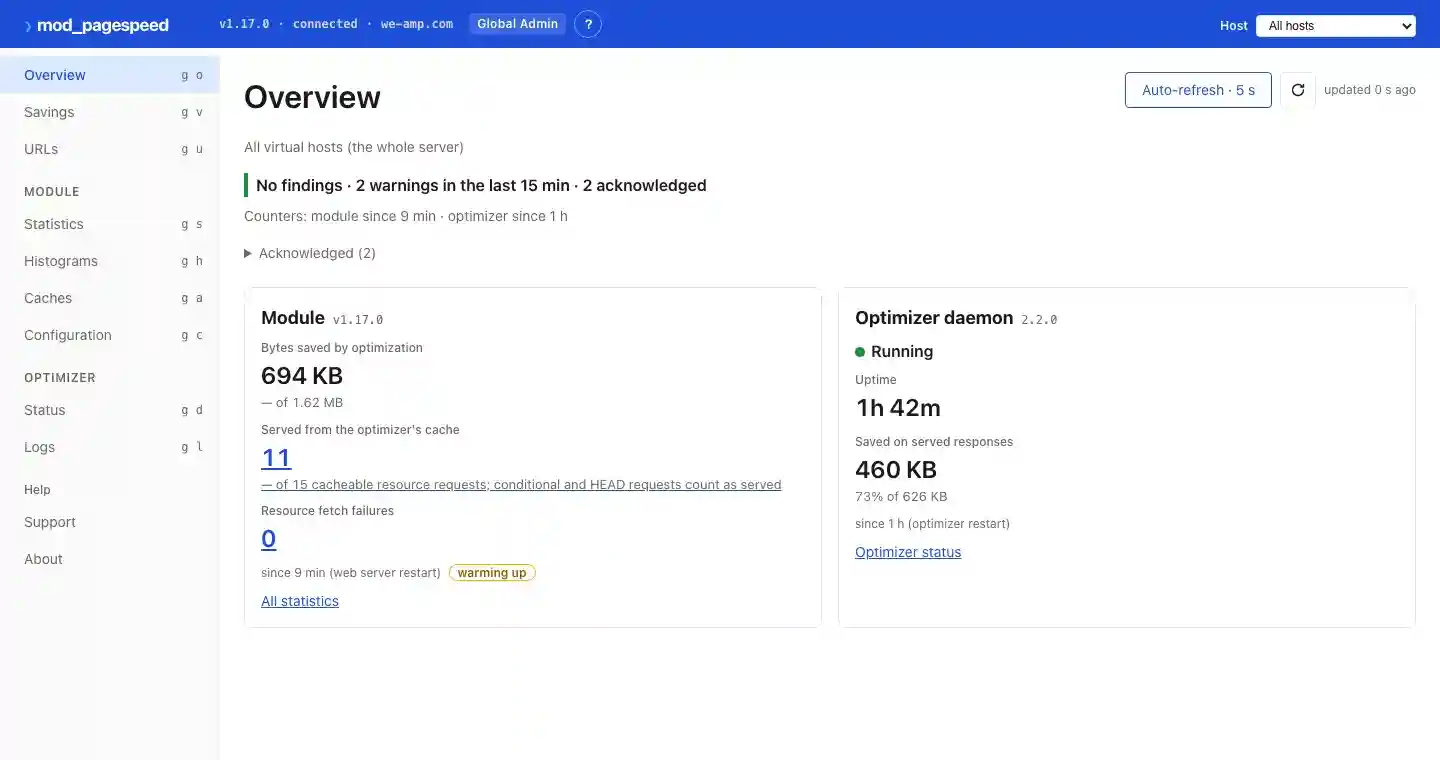Expand the Acknowledged (2) disclosure
Viewport: 1440px width, 760px height.
310,253
